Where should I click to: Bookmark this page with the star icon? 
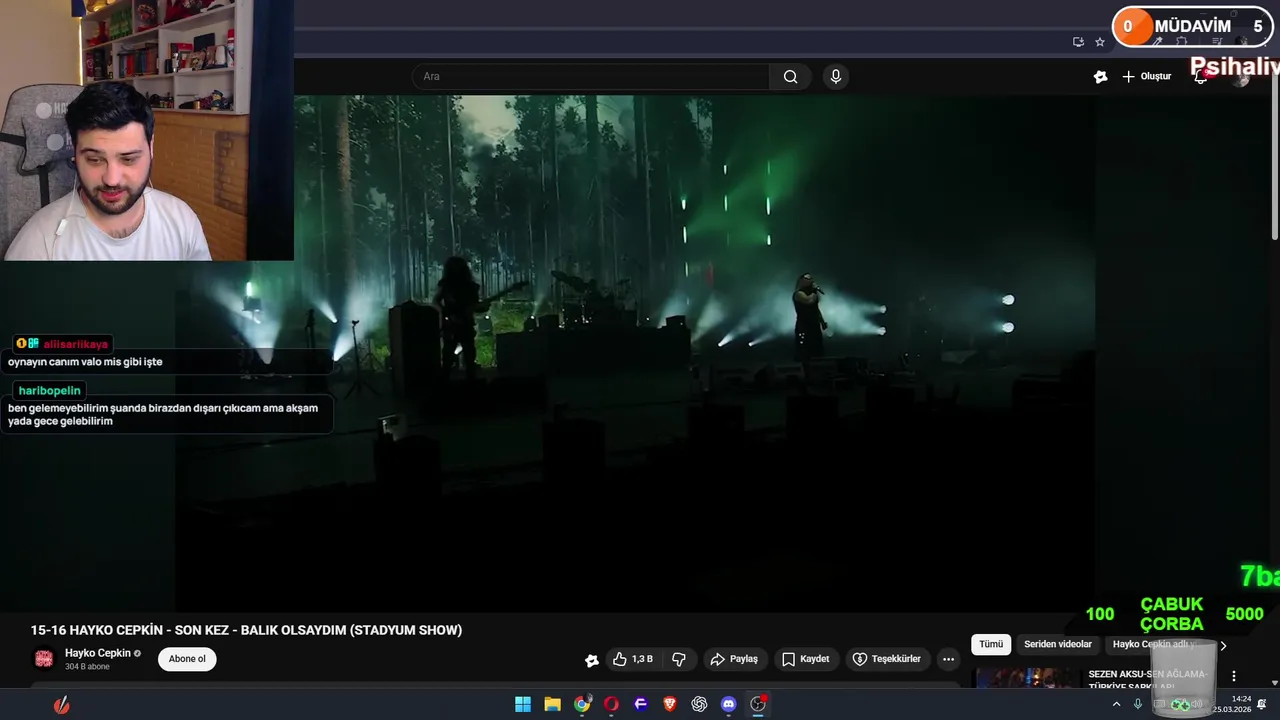coord(1100,42)
